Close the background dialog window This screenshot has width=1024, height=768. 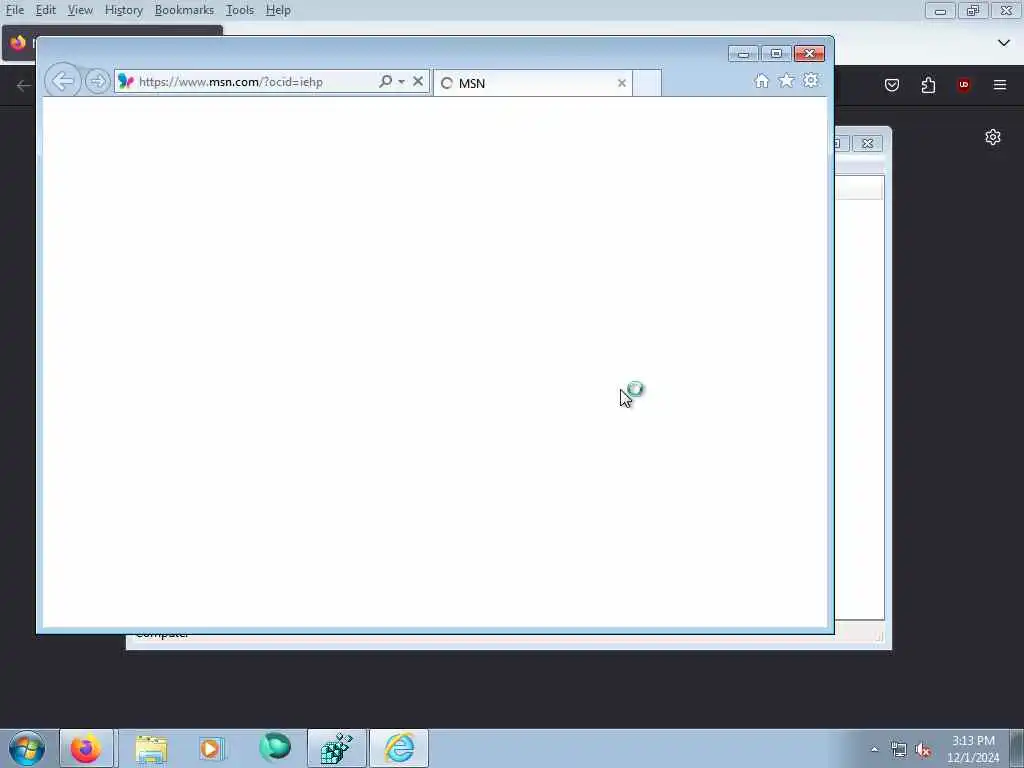[x=867, y=143]
